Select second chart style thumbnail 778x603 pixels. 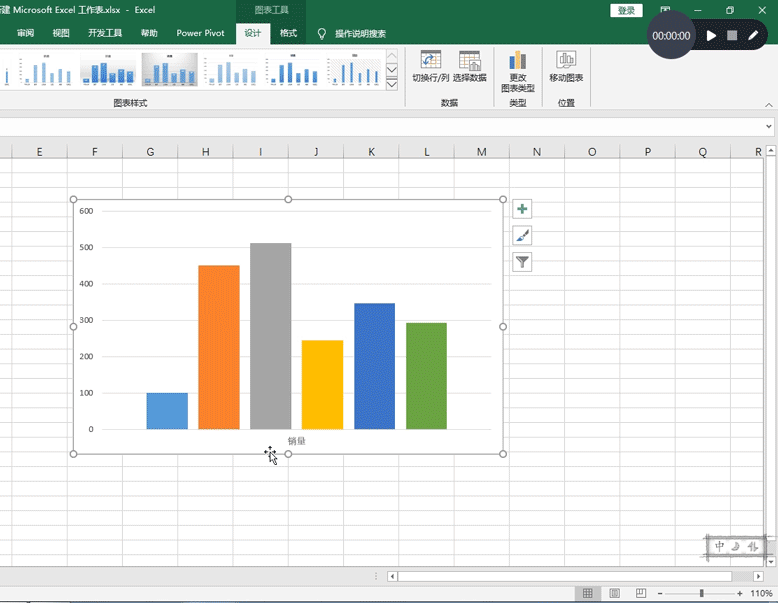[x=46, y=69]
